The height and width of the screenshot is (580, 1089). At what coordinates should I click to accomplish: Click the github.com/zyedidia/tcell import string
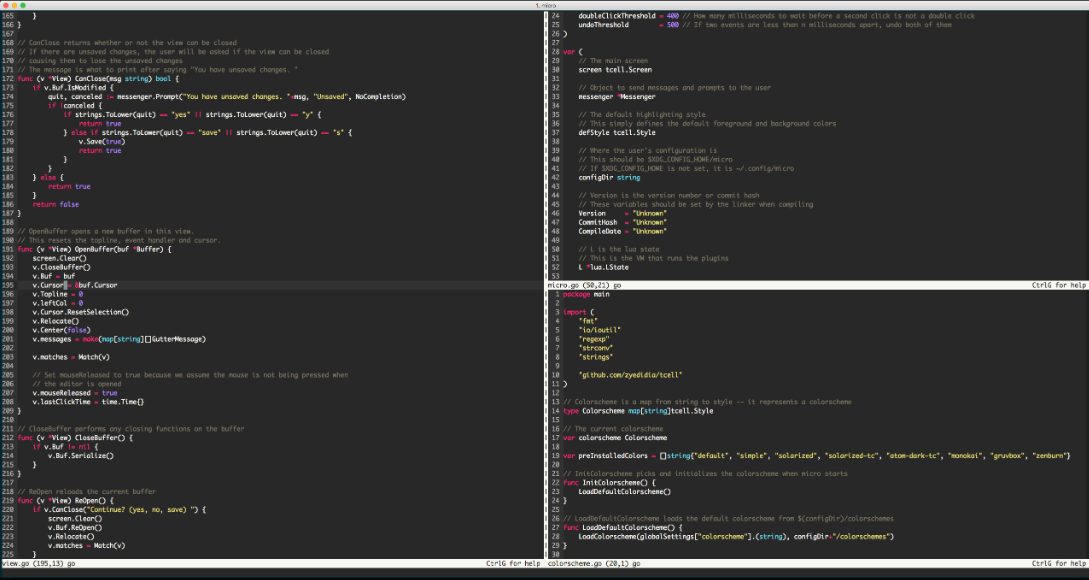[x=630, y=375]
